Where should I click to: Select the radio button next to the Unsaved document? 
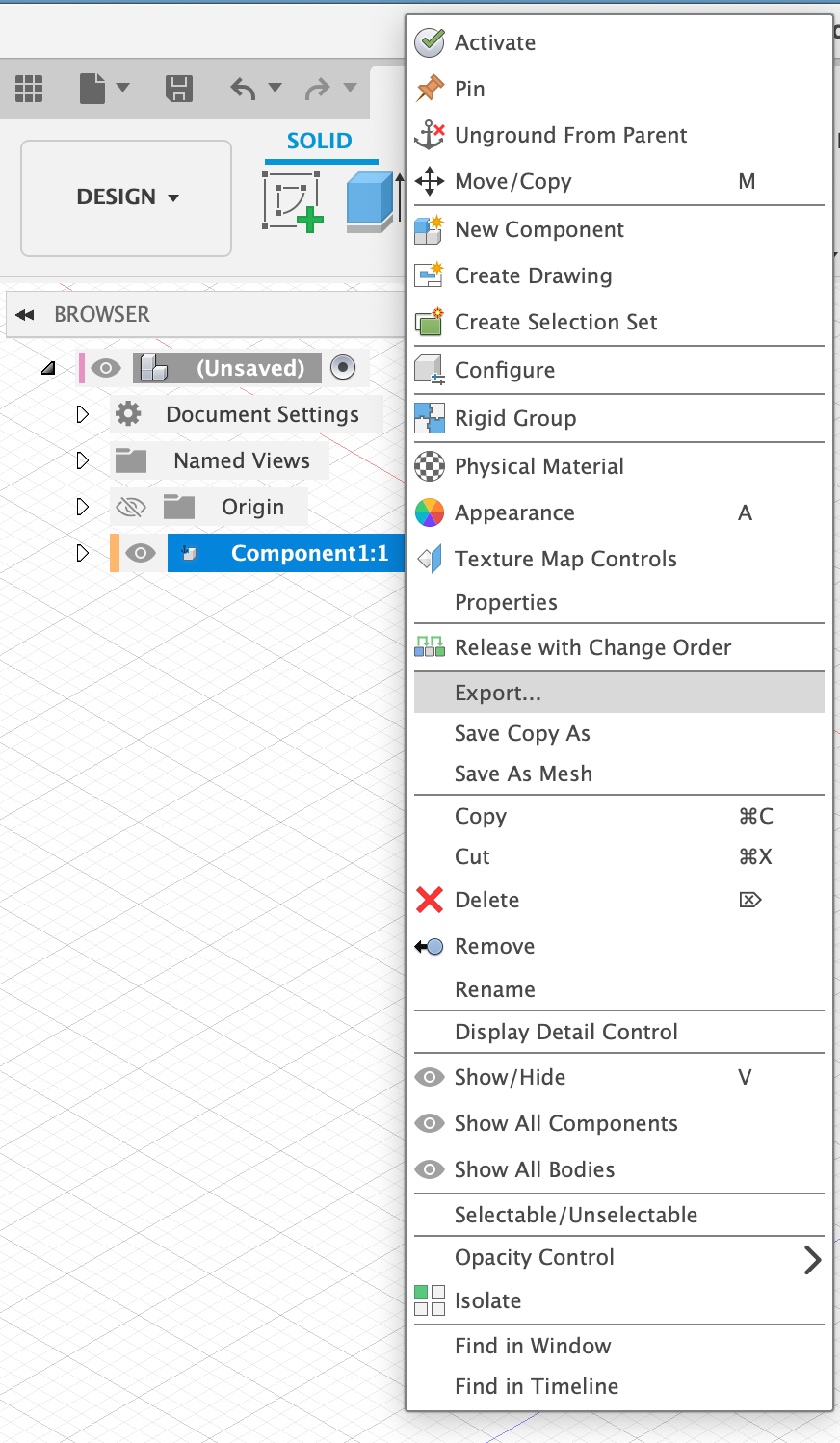click(344, 368)
